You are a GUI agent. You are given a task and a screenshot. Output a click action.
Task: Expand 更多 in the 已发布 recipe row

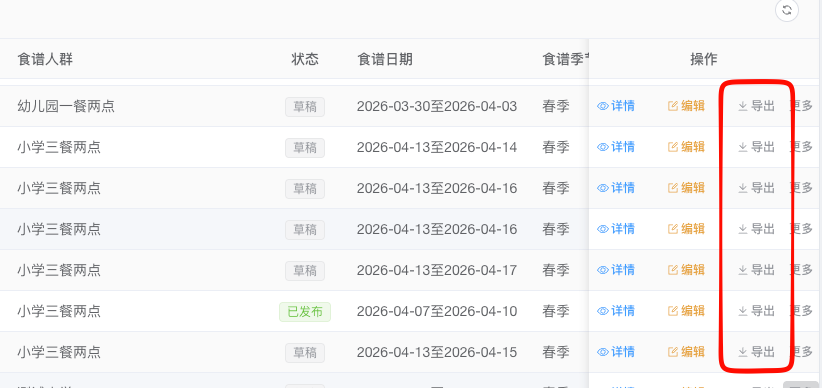[801, 311]
